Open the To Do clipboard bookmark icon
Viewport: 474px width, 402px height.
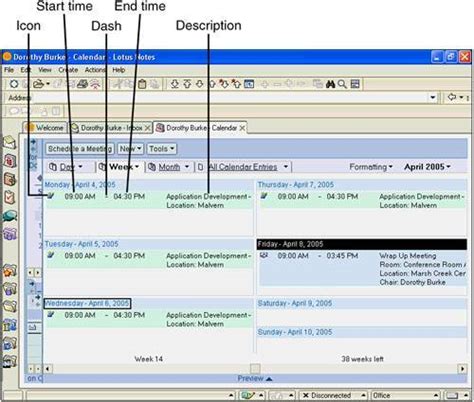tap(10, 197)
